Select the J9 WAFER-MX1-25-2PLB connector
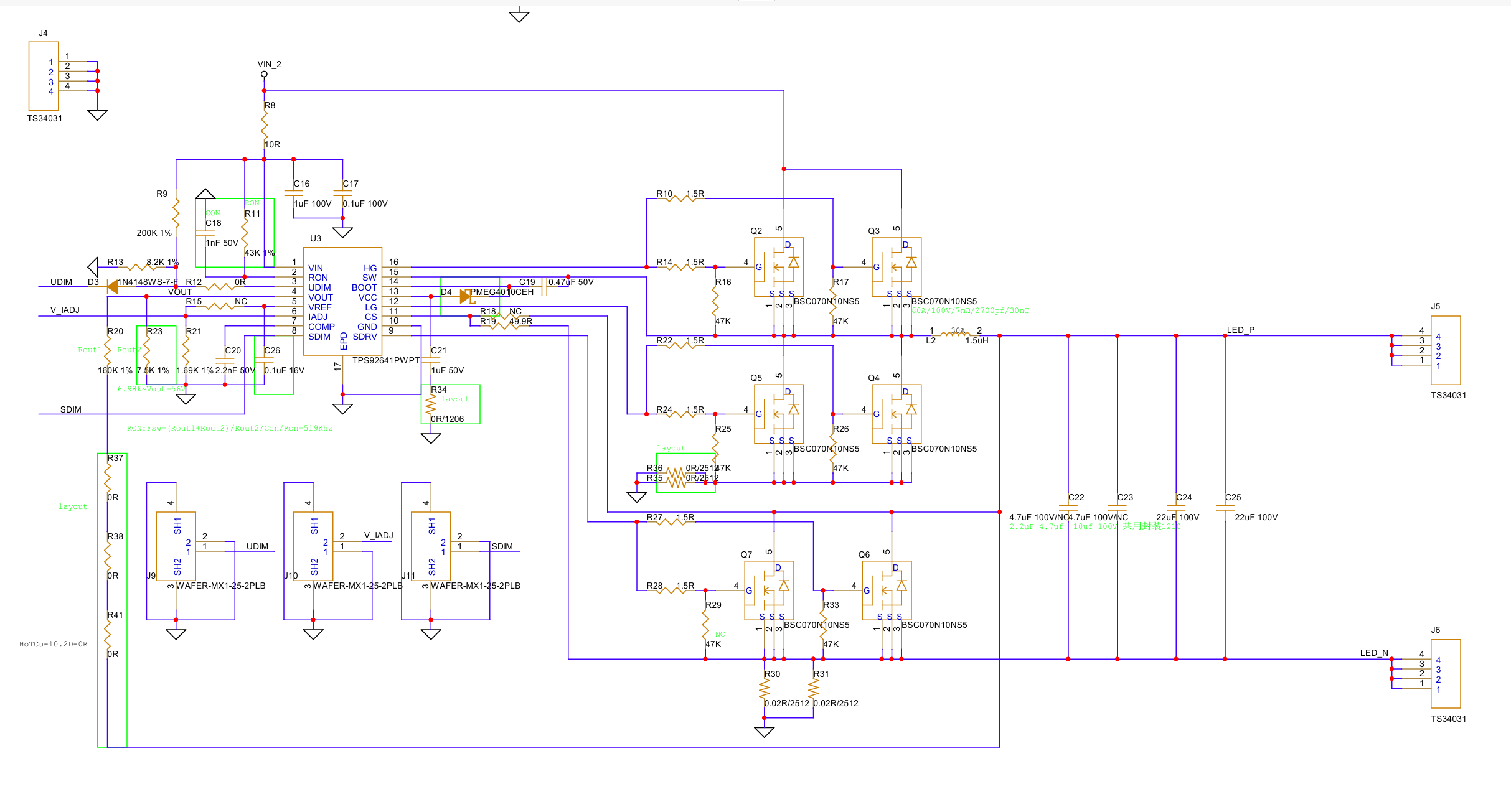 [176, 546]
